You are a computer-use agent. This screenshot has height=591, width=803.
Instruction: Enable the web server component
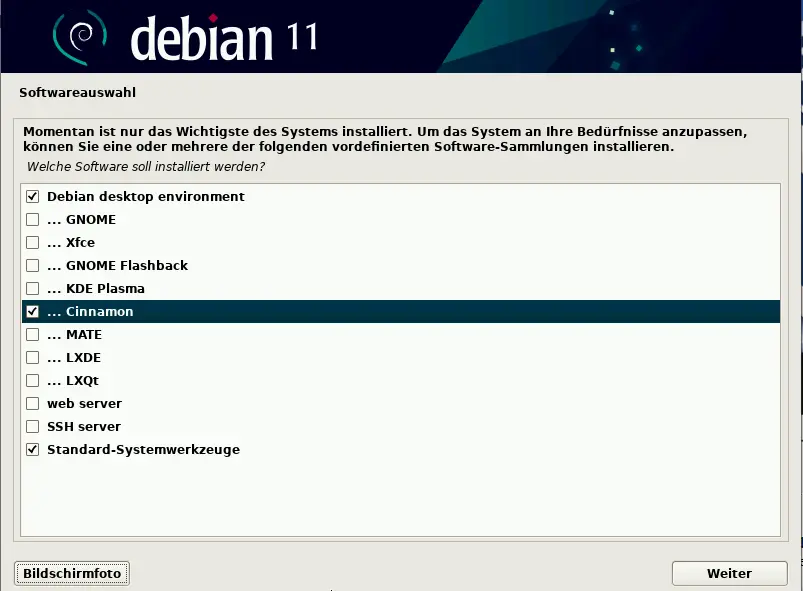32,403
